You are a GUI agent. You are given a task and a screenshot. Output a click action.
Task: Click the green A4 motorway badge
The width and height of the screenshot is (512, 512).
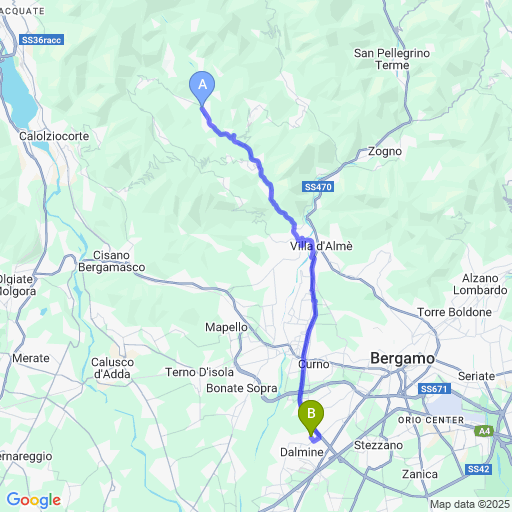(484, 431)
